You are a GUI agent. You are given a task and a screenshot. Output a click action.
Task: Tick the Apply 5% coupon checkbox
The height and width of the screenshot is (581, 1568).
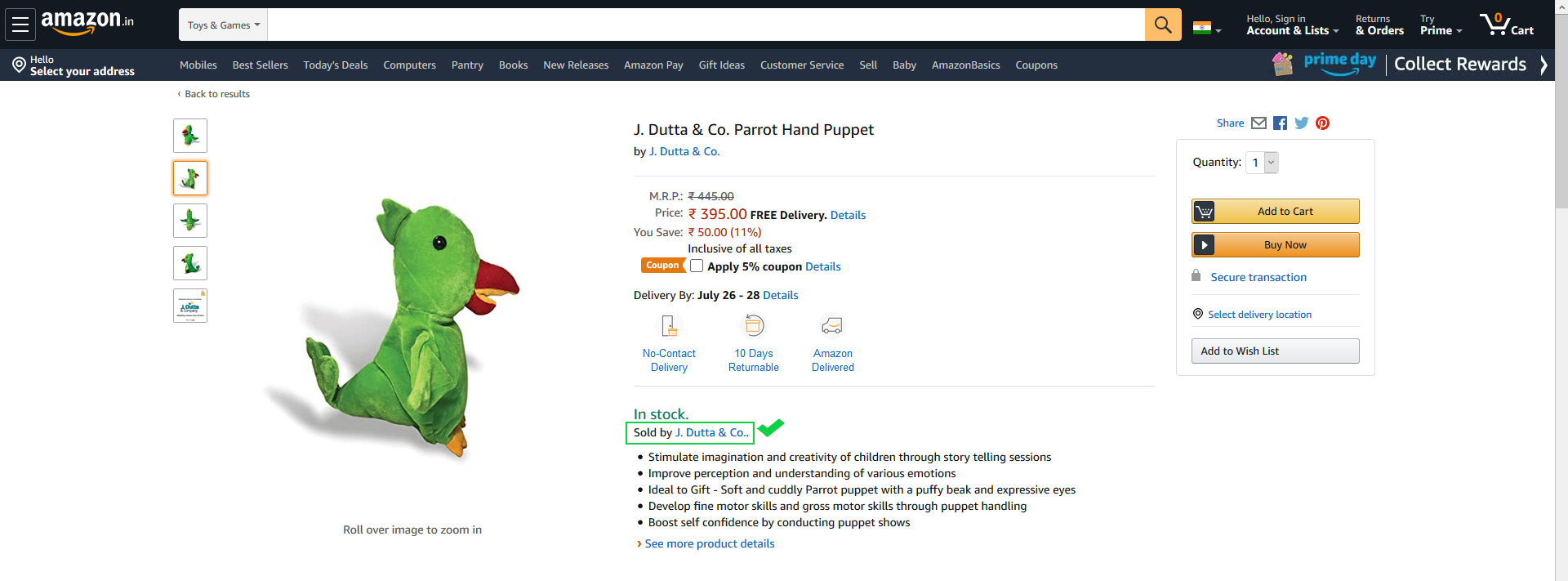pos(697,266)
